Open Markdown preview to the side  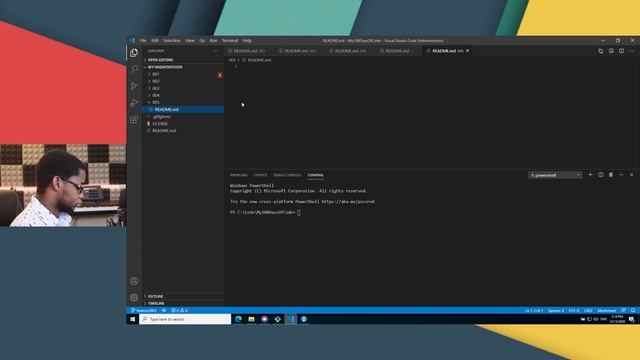click(x=611, y=51)
